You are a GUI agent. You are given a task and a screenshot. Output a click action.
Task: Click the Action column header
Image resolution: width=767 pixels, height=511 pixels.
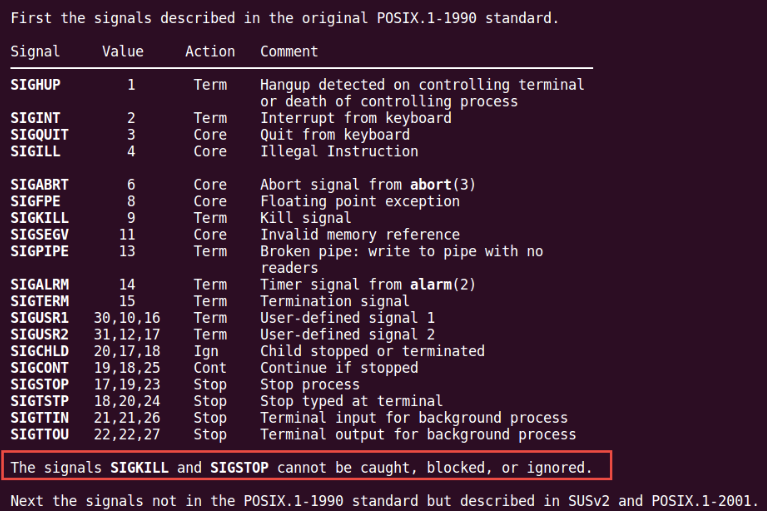(x=210, y=51)
